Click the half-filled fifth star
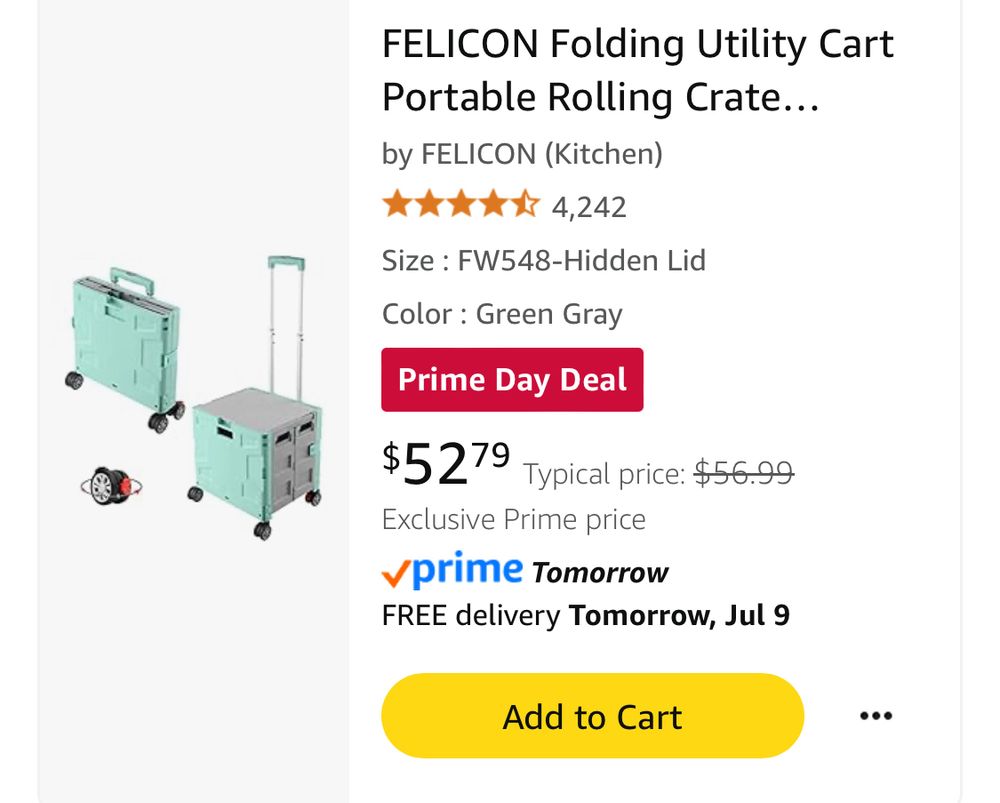Image resolution: width=1000 pixels, height=803 pixels. 526,204
